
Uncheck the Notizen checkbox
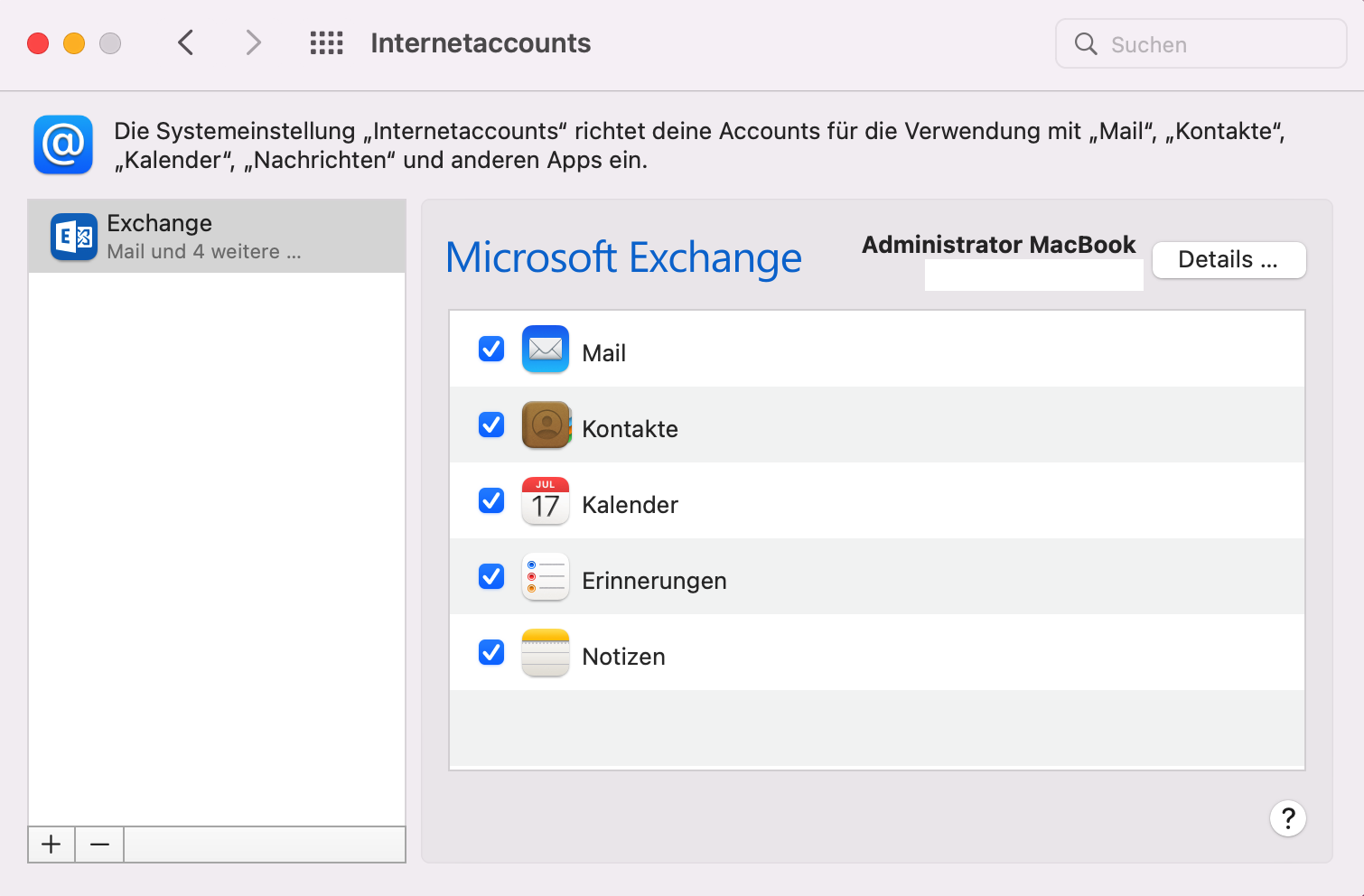pos(491,652)
